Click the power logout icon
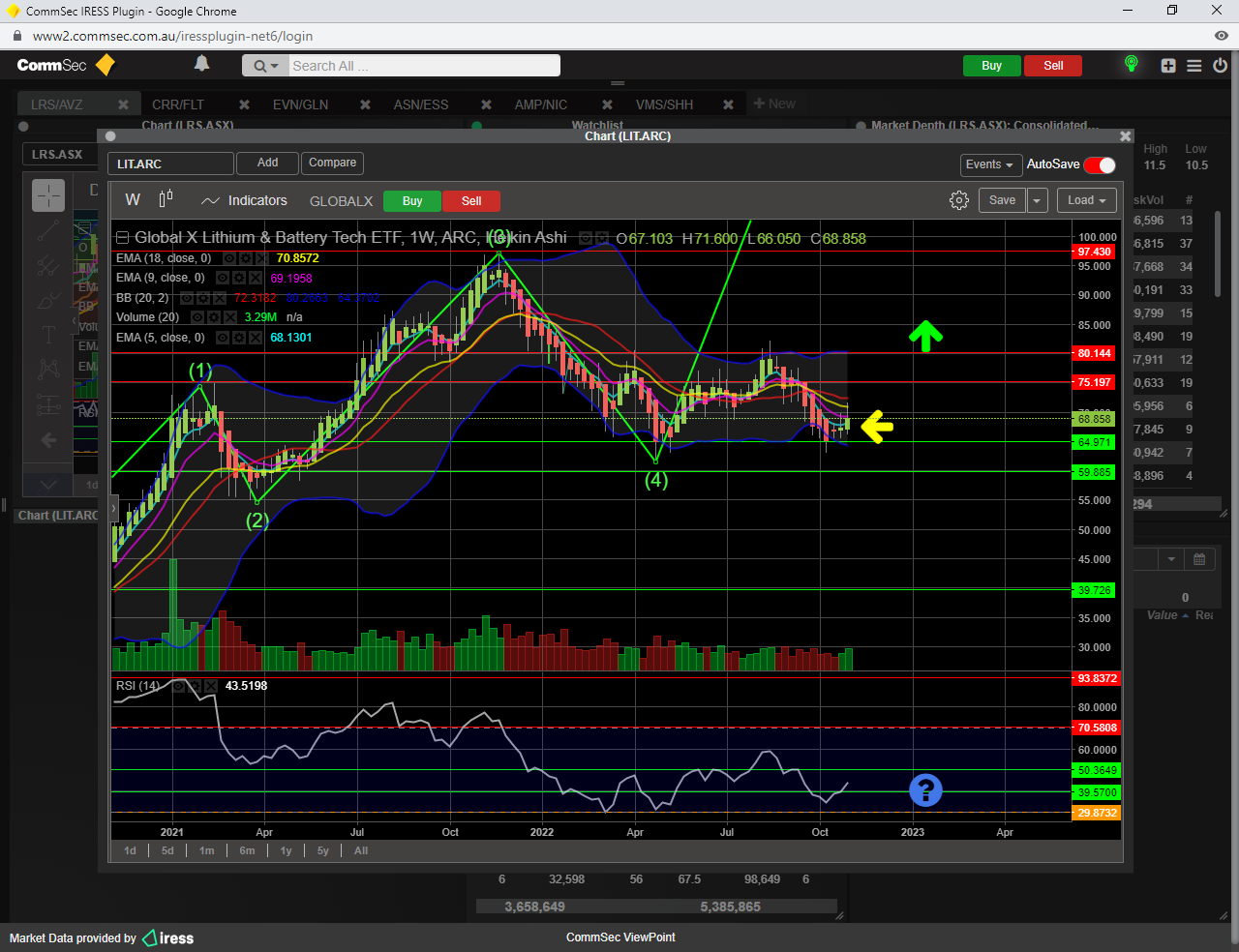The image size is (1239, 952). pyautogui.click(x=1220, y=66)
